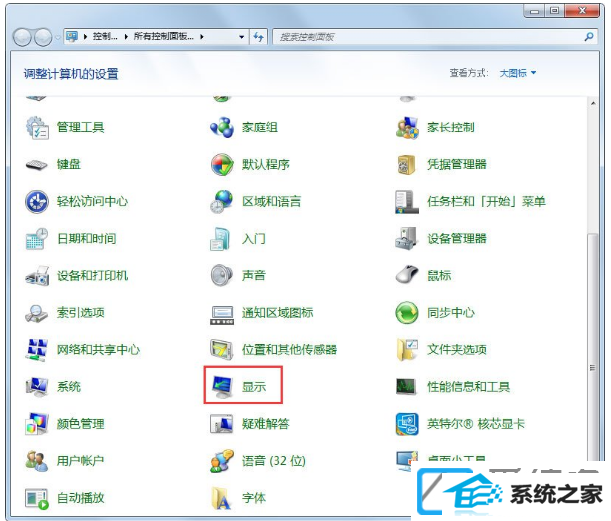Open the 颜色管理 icon
Viewport: 611px width, 521px height.
pyautogui.click(x=37, y=424)
